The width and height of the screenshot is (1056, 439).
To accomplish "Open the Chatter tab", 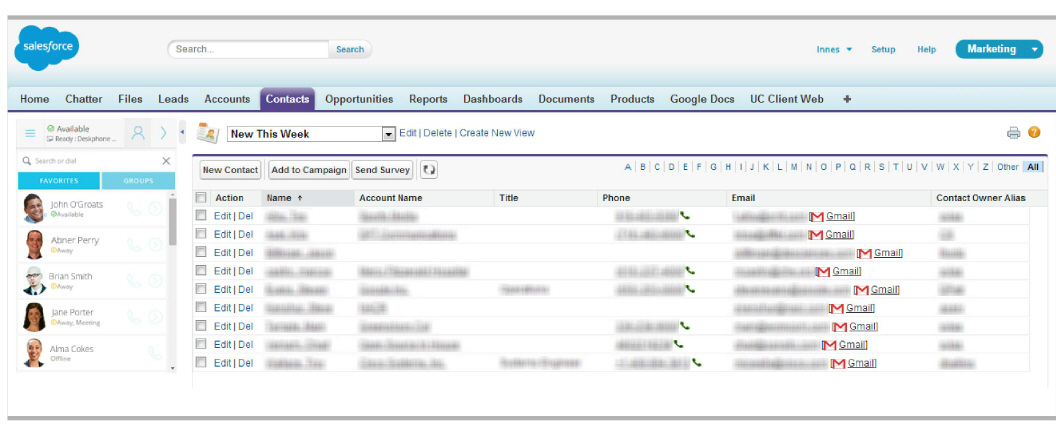I will pyautogui.click(x=84, y=99).
